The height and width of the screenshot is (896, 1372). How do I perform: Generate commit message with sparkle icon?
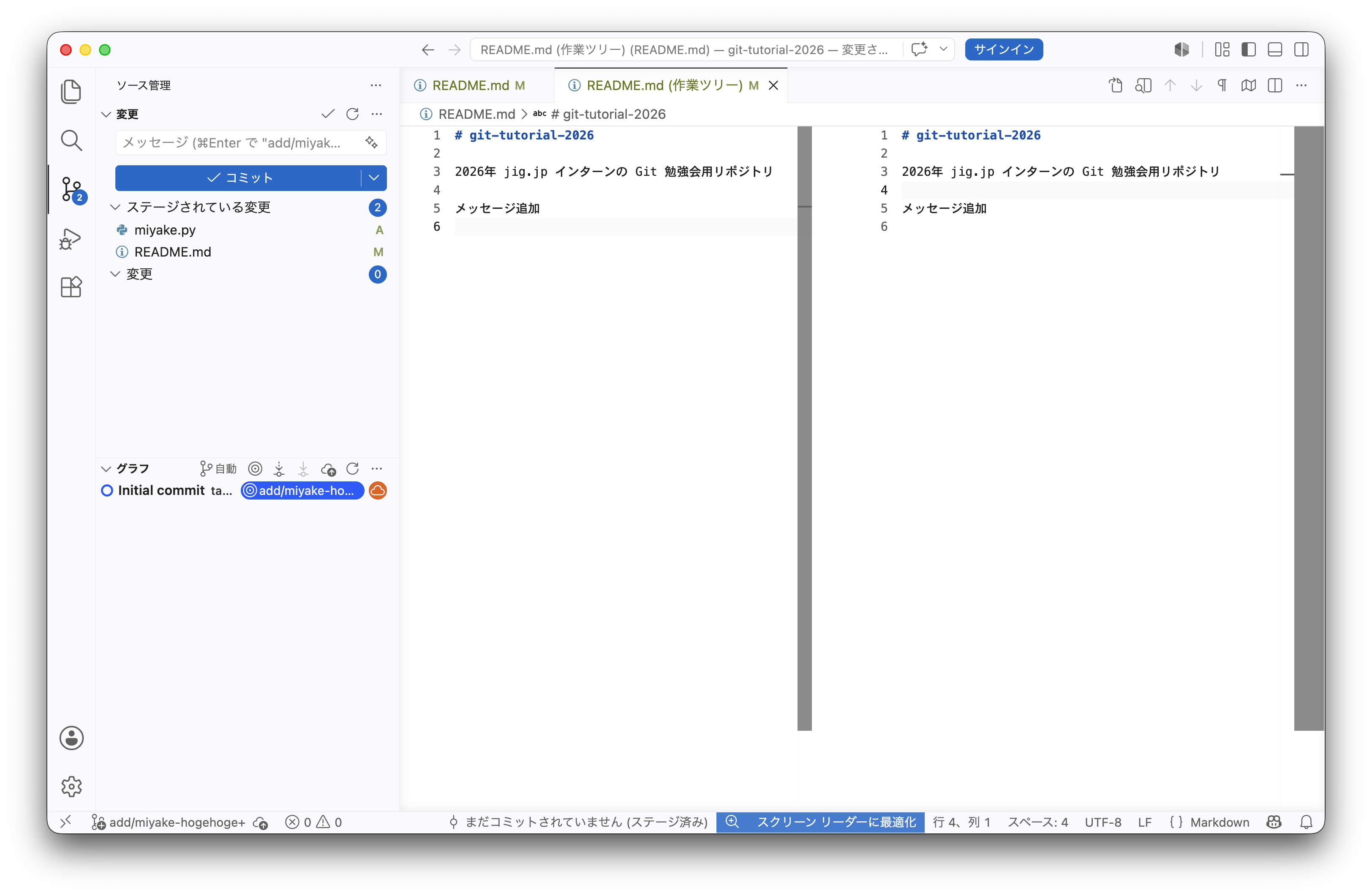point(372,142)
